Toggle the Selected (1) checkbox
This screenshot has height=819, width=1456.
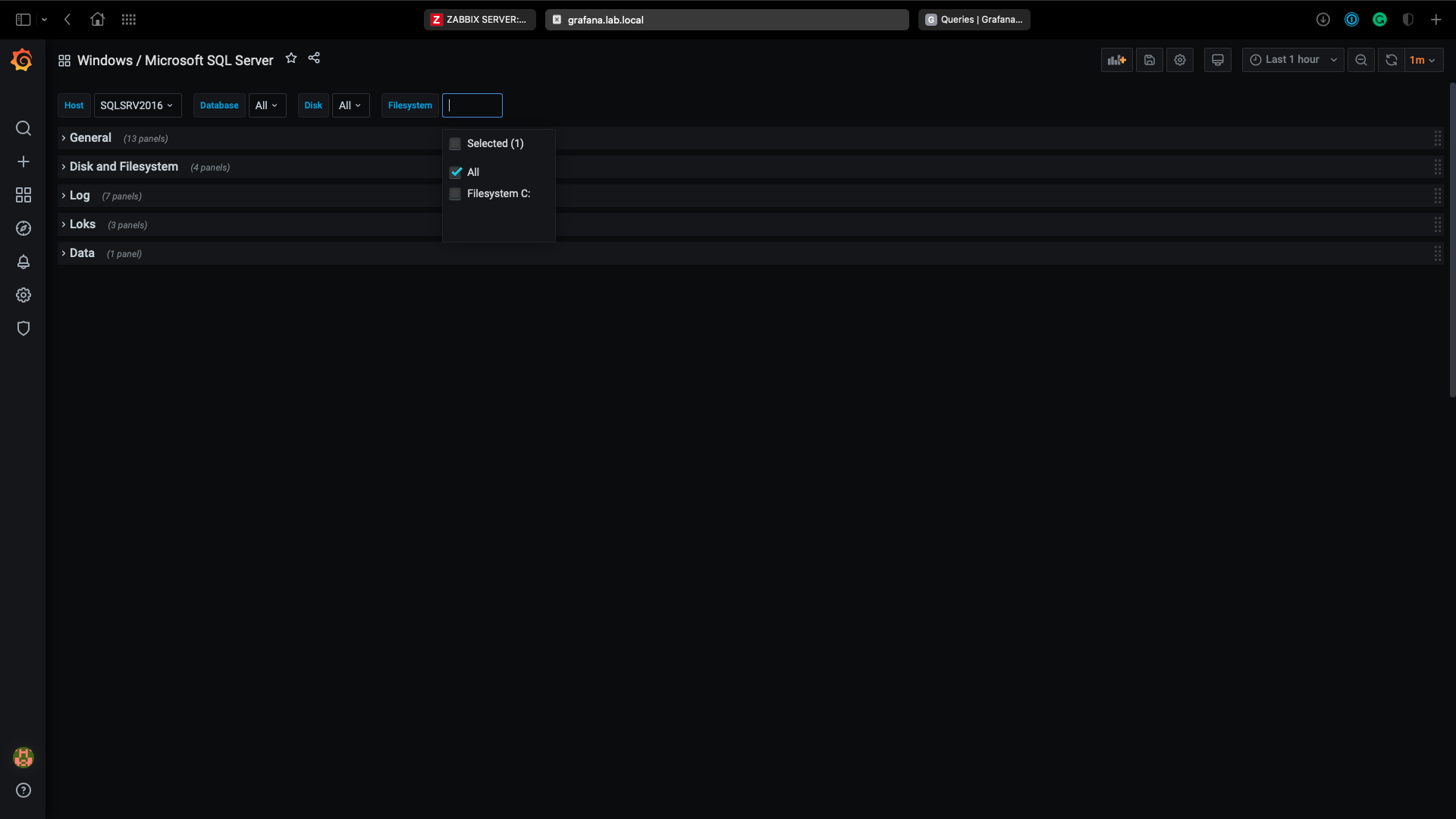pyautogui.click(x=456, y=143)
